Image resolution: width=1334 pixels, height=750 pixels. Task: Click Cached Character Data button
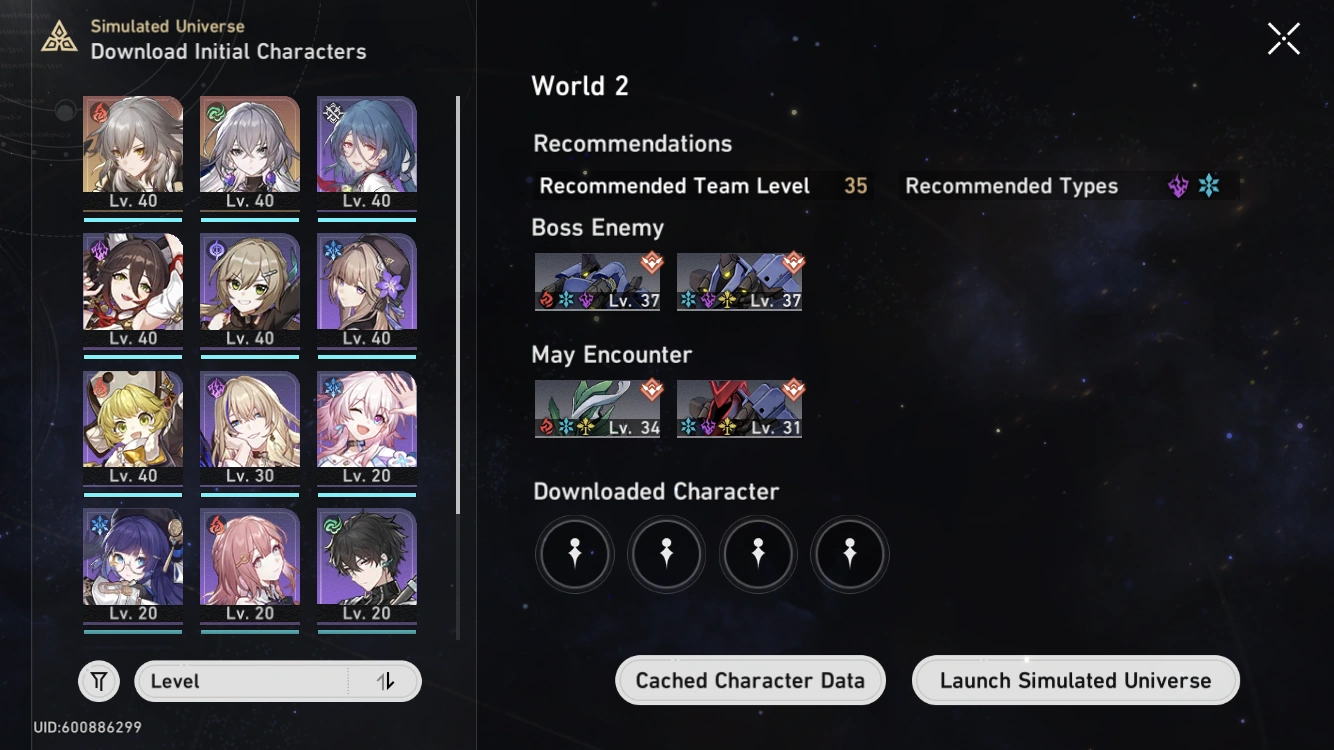click(x=750, y=680)
